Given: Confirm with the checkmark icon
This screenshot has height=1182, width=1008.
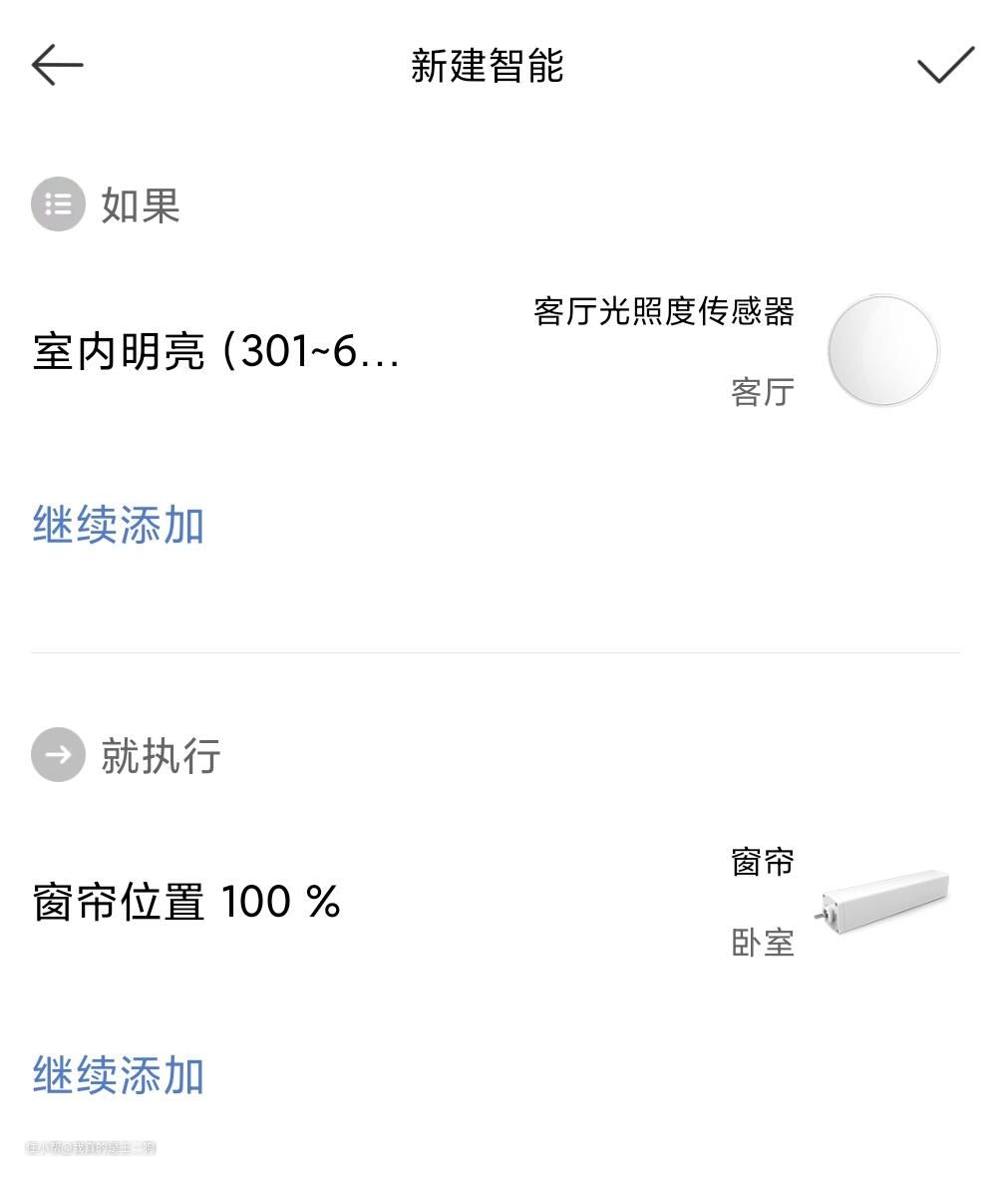Looking at the screenshot, I should pyautogui.click(x=944, y=66).
